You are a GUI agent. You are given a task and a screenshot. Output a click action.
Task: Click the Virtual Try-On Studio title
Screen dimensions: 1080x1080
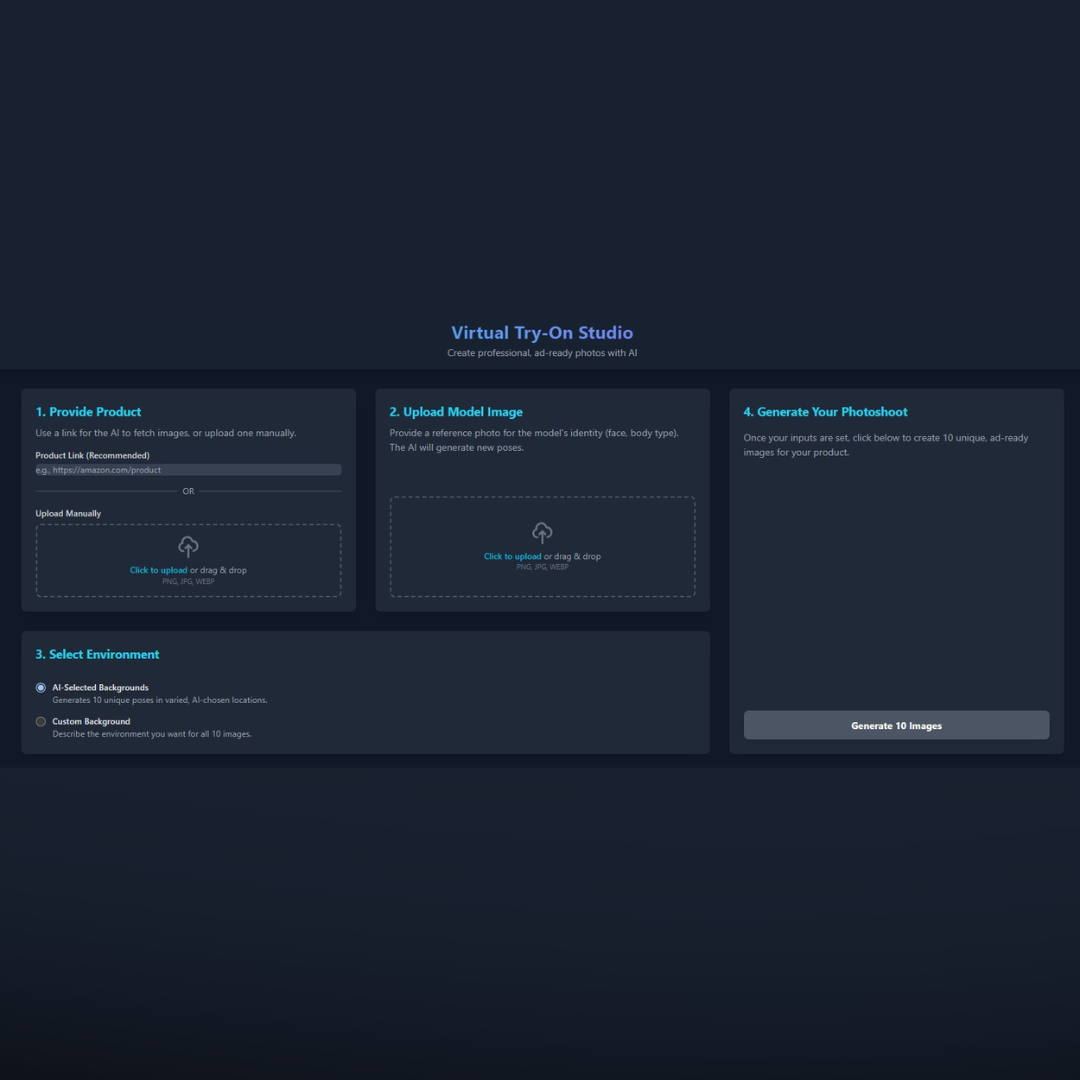click(541, 333)
